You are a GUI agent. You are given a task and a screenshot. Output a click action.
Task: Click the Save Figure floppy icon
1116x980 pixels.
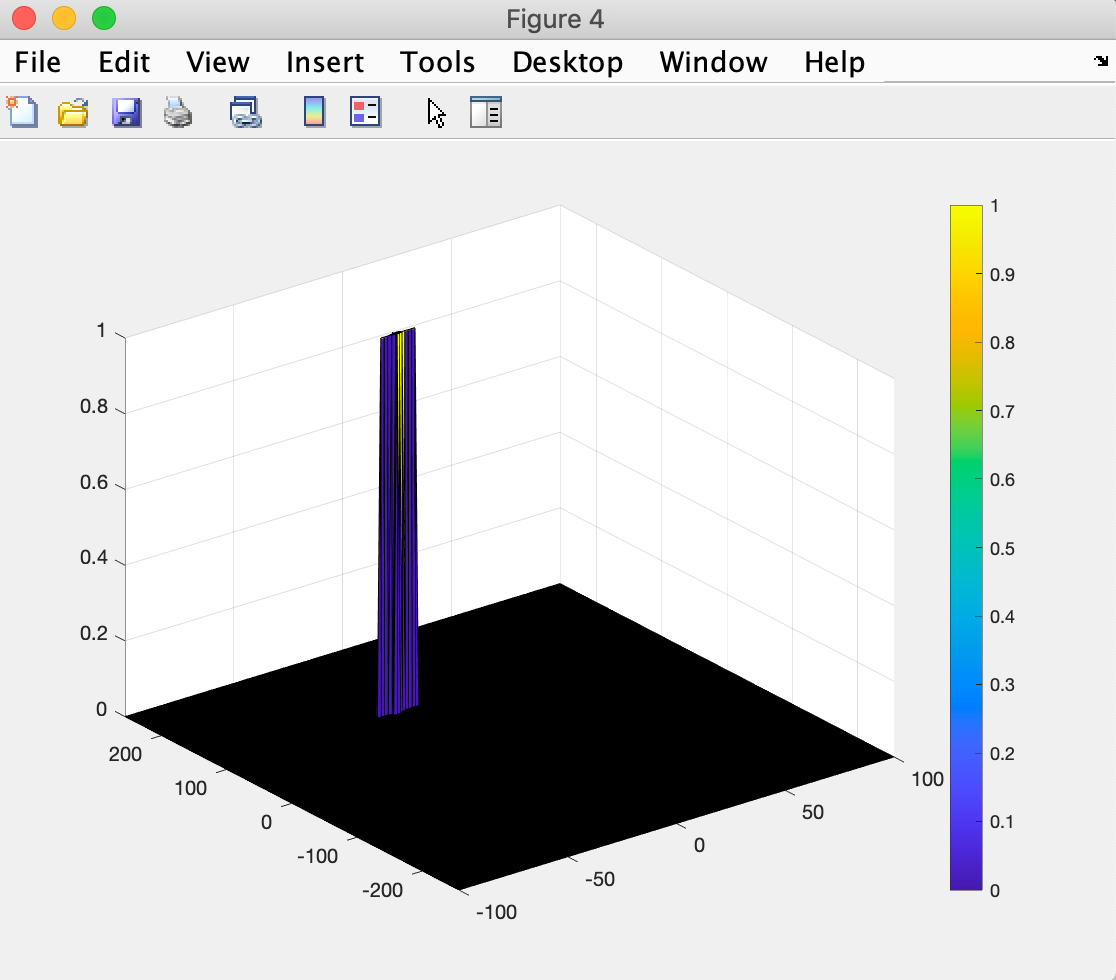127,112
